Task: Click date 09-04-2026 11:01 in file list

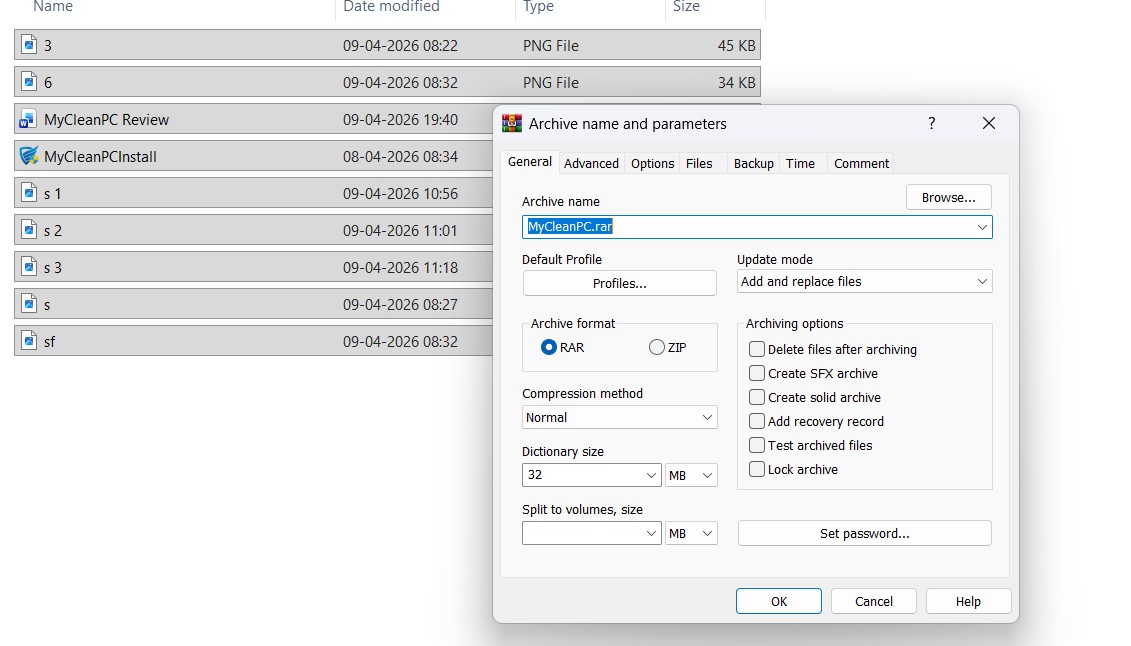Action: click(x=400, y=231)
